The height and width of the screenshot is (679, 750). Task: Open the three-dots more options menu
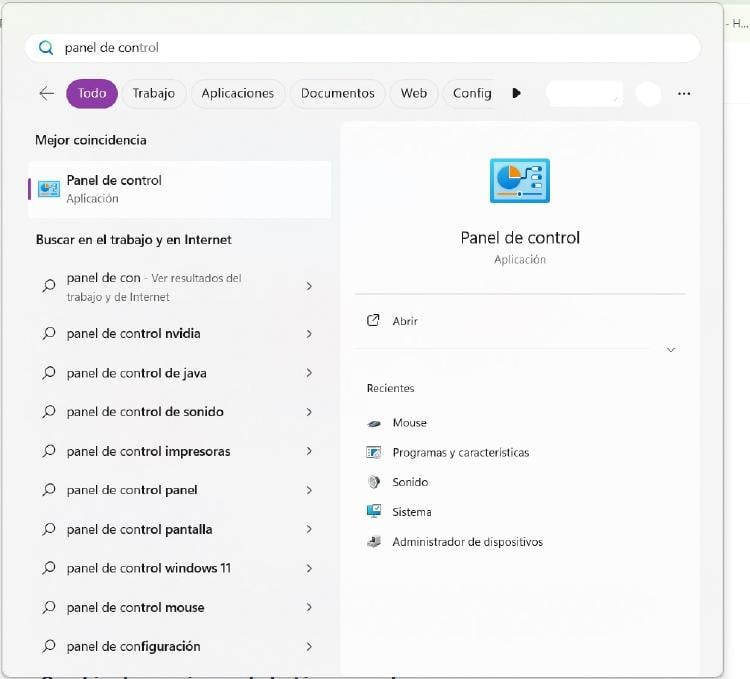tap(684, 93)
